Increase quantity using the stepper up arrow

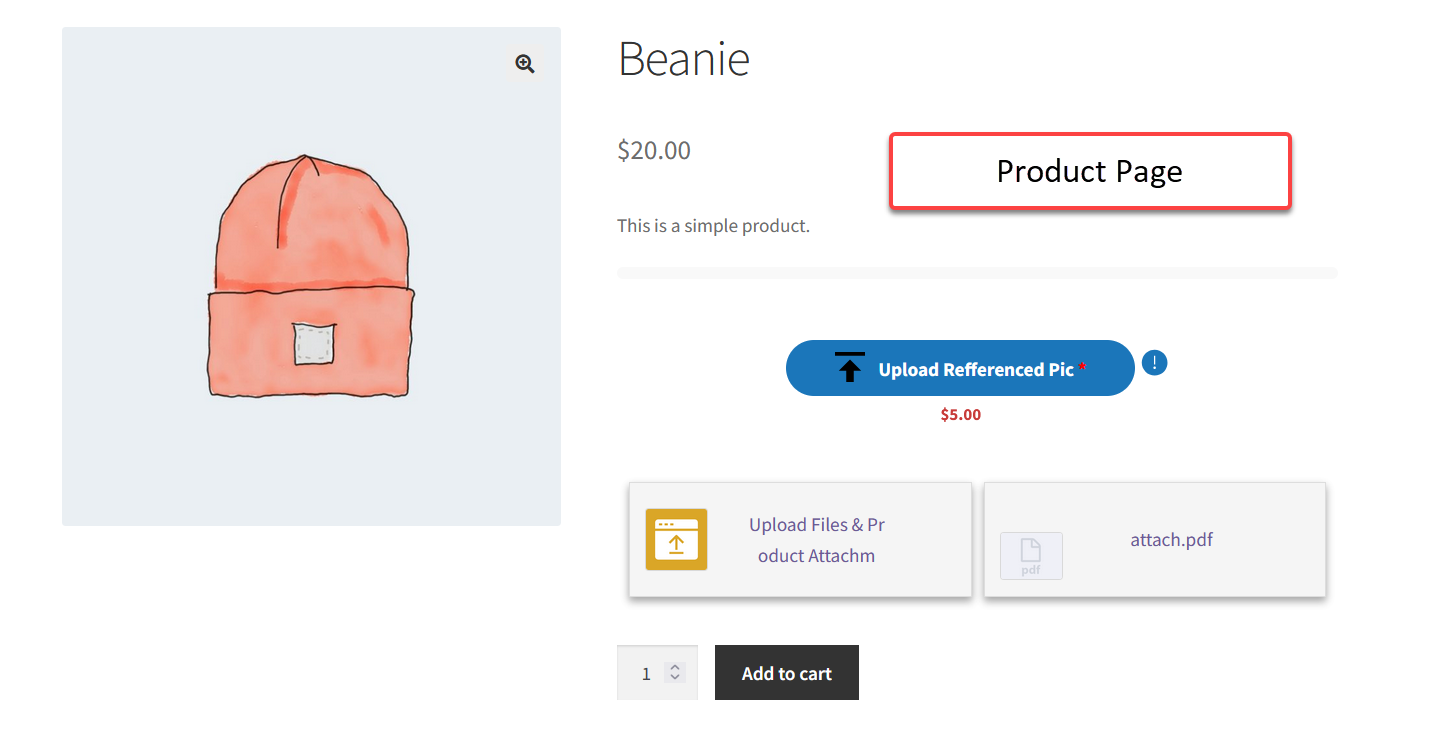click(675, 666)
